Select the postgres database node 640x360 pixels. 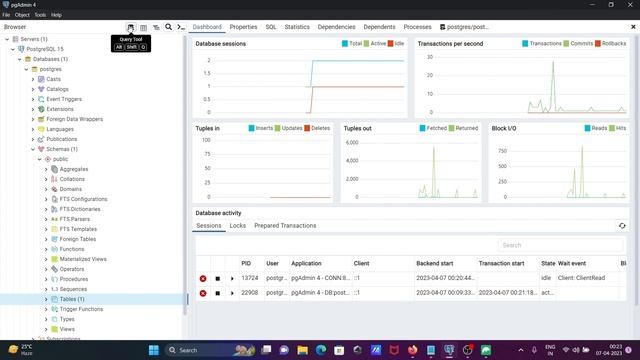pyautogui.click(x=50, y=69)
